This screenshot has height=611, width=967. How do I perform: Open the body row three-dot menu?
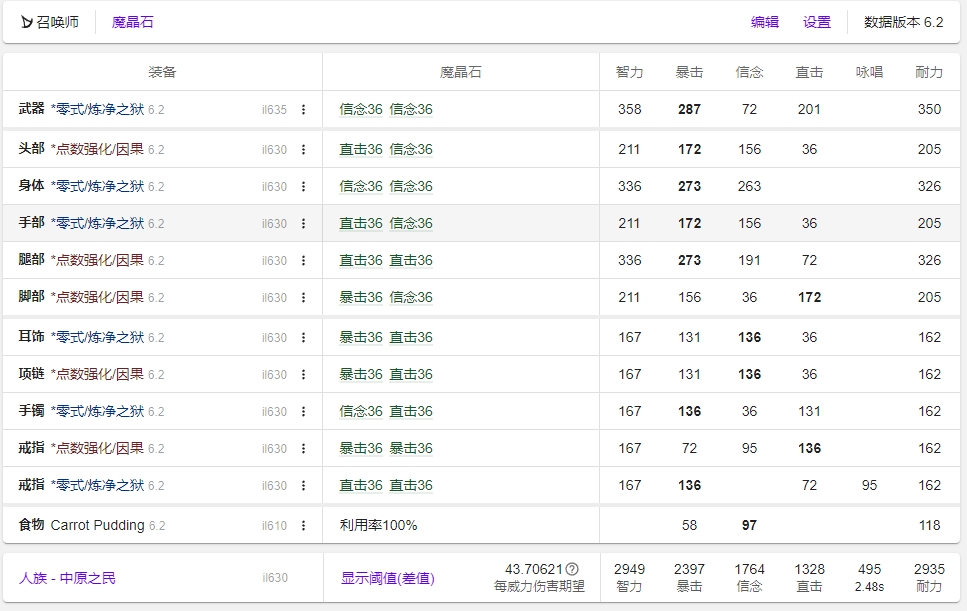tap(303, 187)
